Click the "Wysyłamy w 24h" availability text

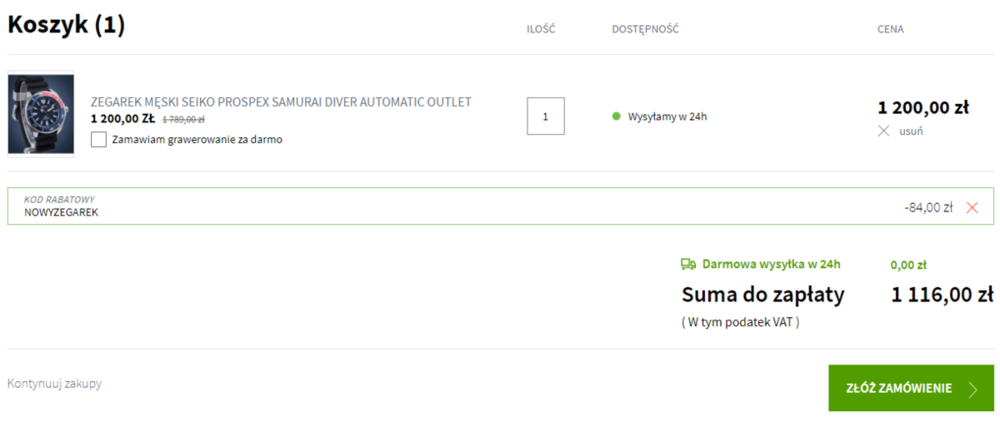click(667, 116)
